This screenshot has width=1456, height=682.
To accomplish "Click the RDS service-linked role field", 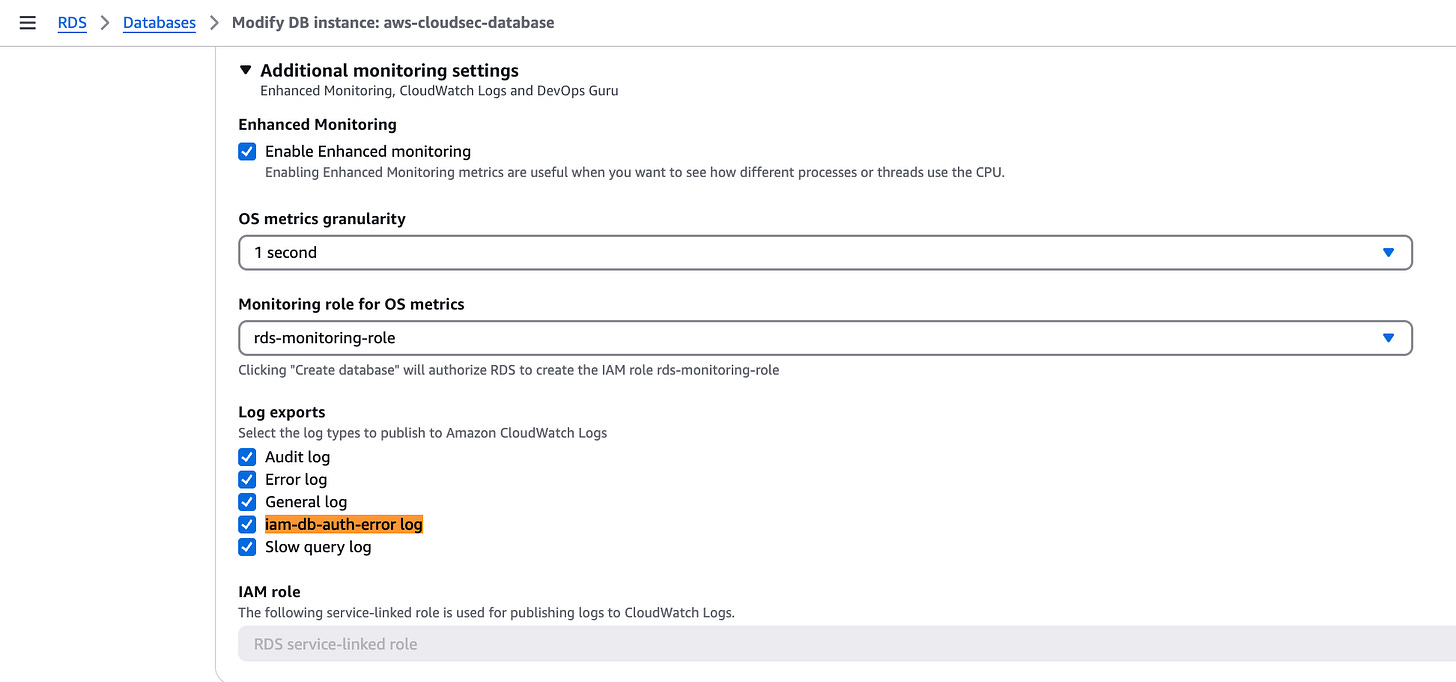I will (x=847, y=644).
